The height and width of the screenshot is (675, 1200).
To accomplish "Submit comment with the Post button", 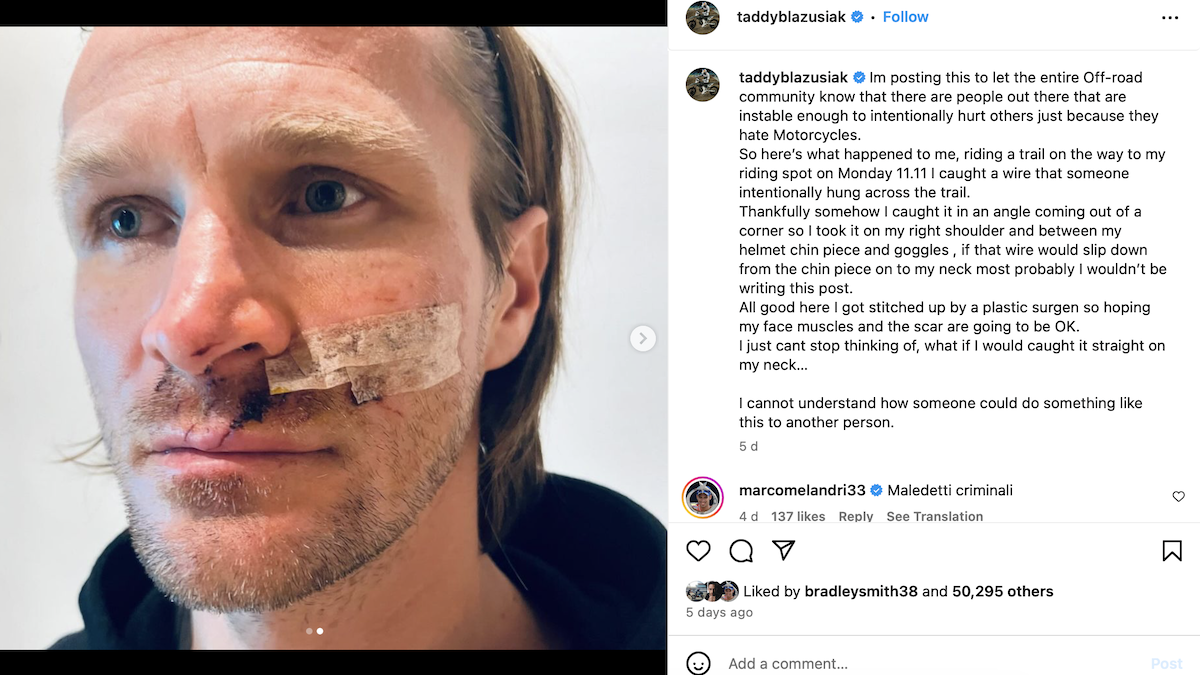I will pos(1166,662).
